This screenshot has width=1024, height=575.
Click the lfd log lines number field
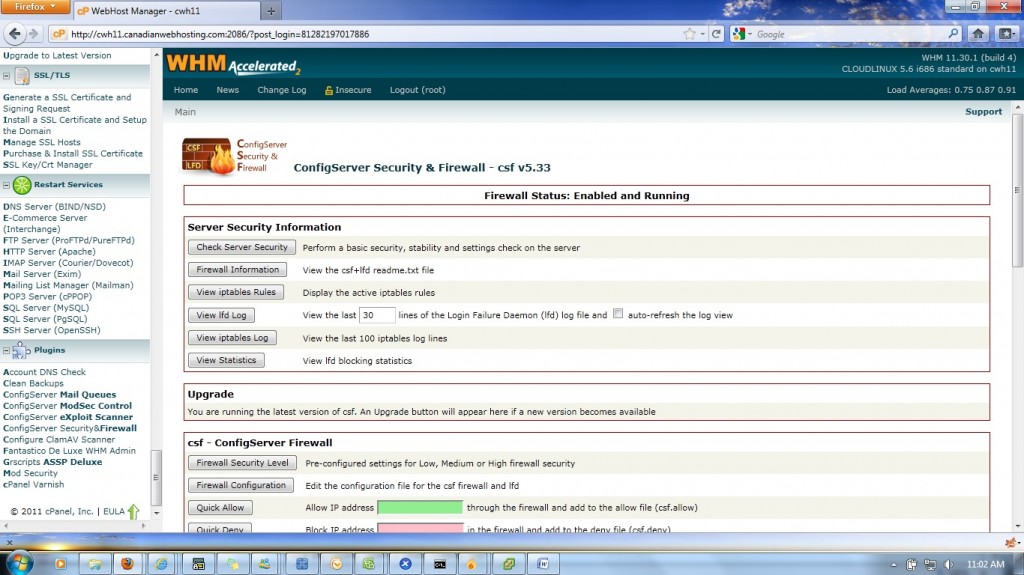click(x=377, y=315)
